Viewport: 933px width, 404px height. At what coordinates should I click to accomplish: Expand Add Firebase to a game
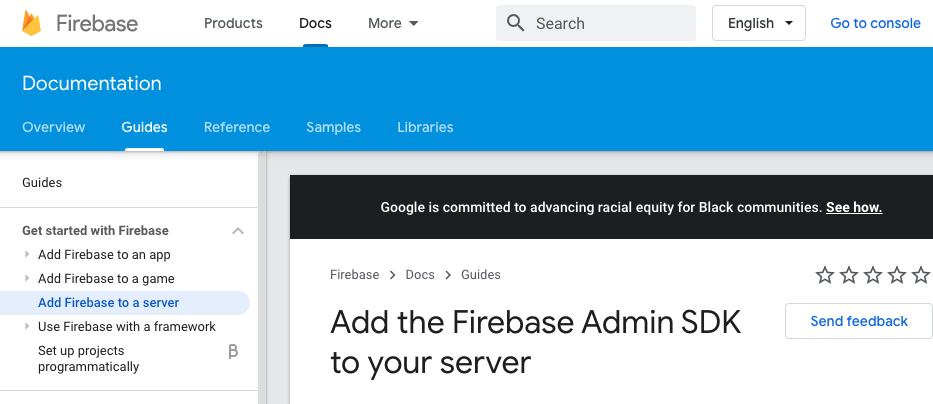tap(27, 278)
